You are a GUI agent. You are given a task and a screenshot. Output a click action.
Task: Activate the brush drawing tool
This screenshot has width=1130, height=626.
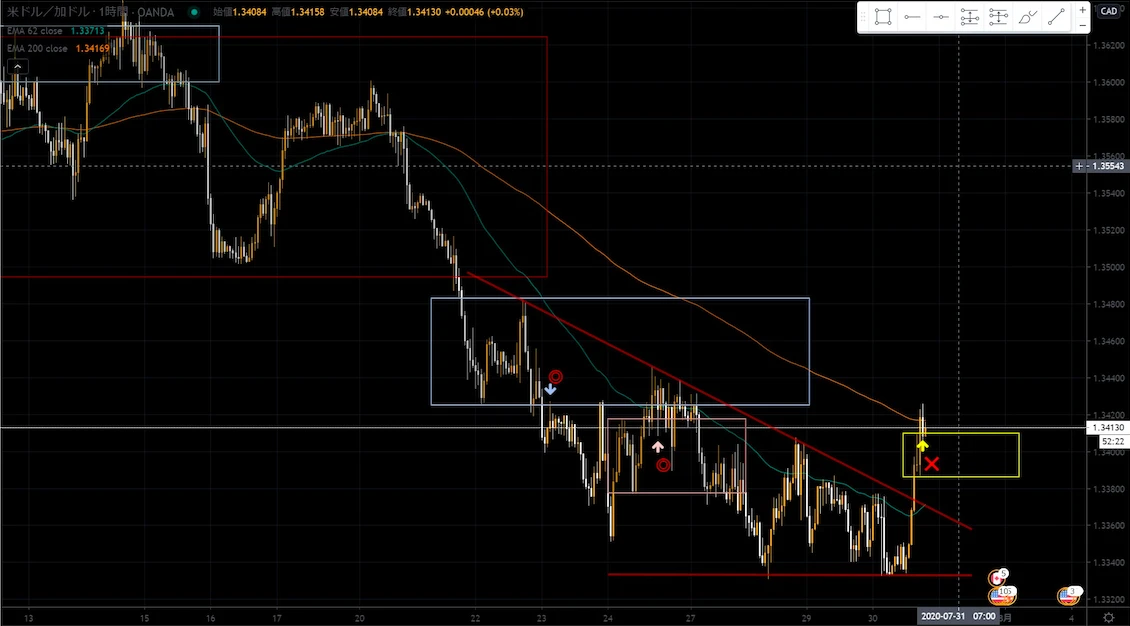pos(1027,17)
